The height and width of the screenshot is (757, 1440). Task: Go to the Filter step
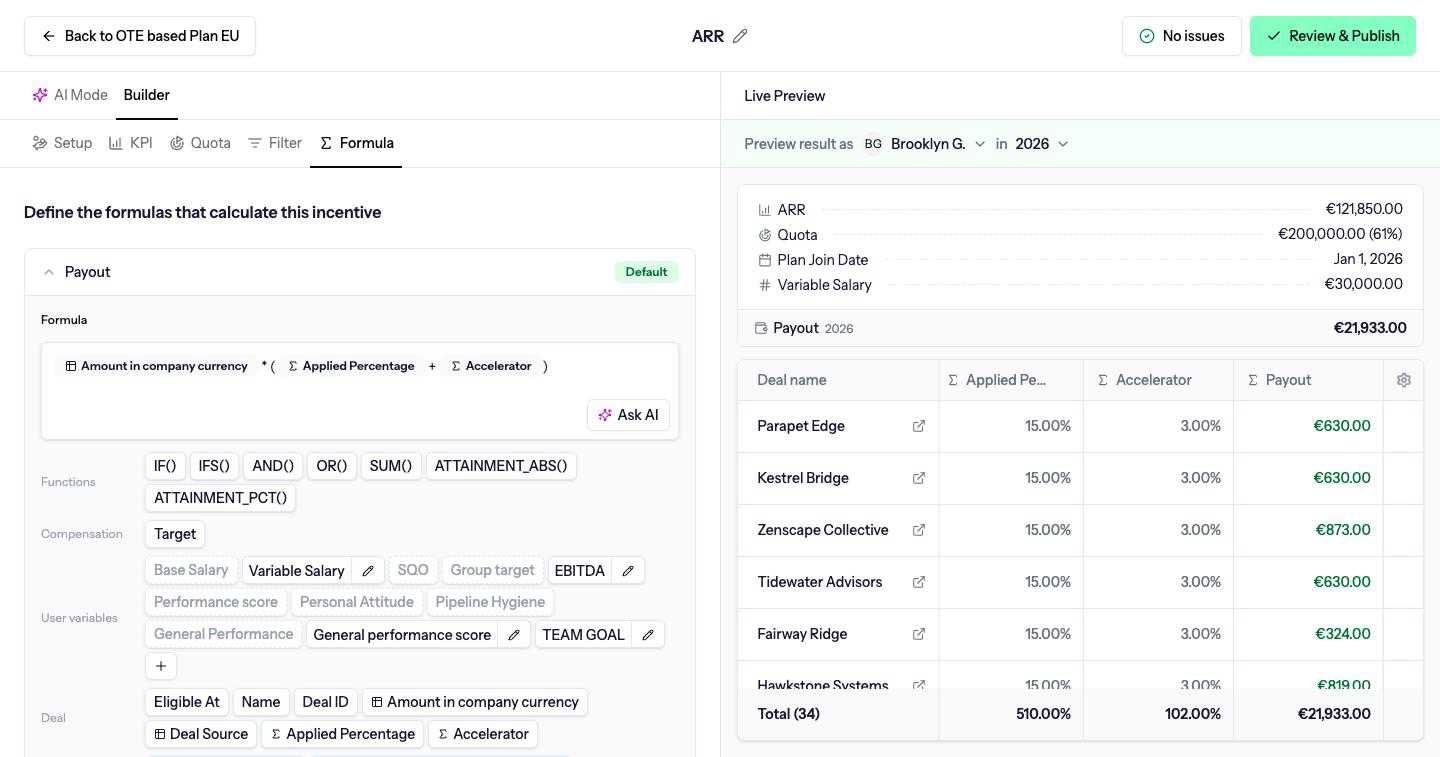point(275,143)
